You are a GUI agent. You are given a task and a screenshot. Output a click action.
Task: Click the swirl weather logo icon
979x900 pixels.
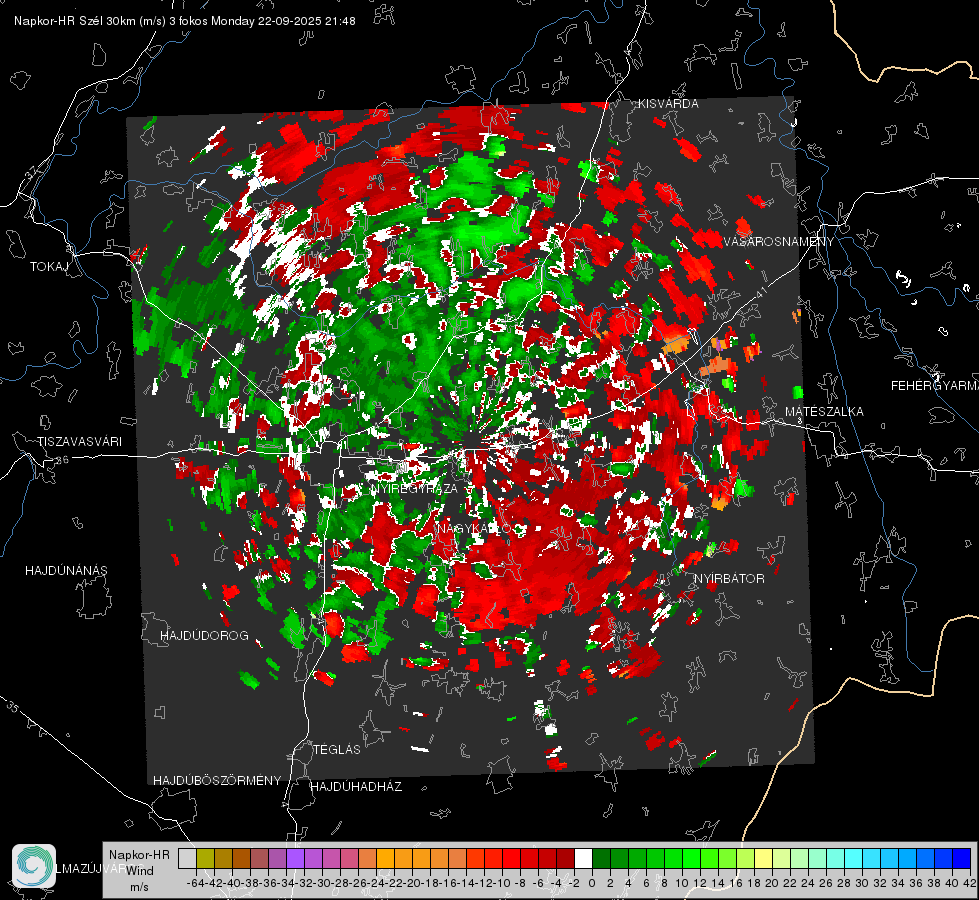coord(34,866)
